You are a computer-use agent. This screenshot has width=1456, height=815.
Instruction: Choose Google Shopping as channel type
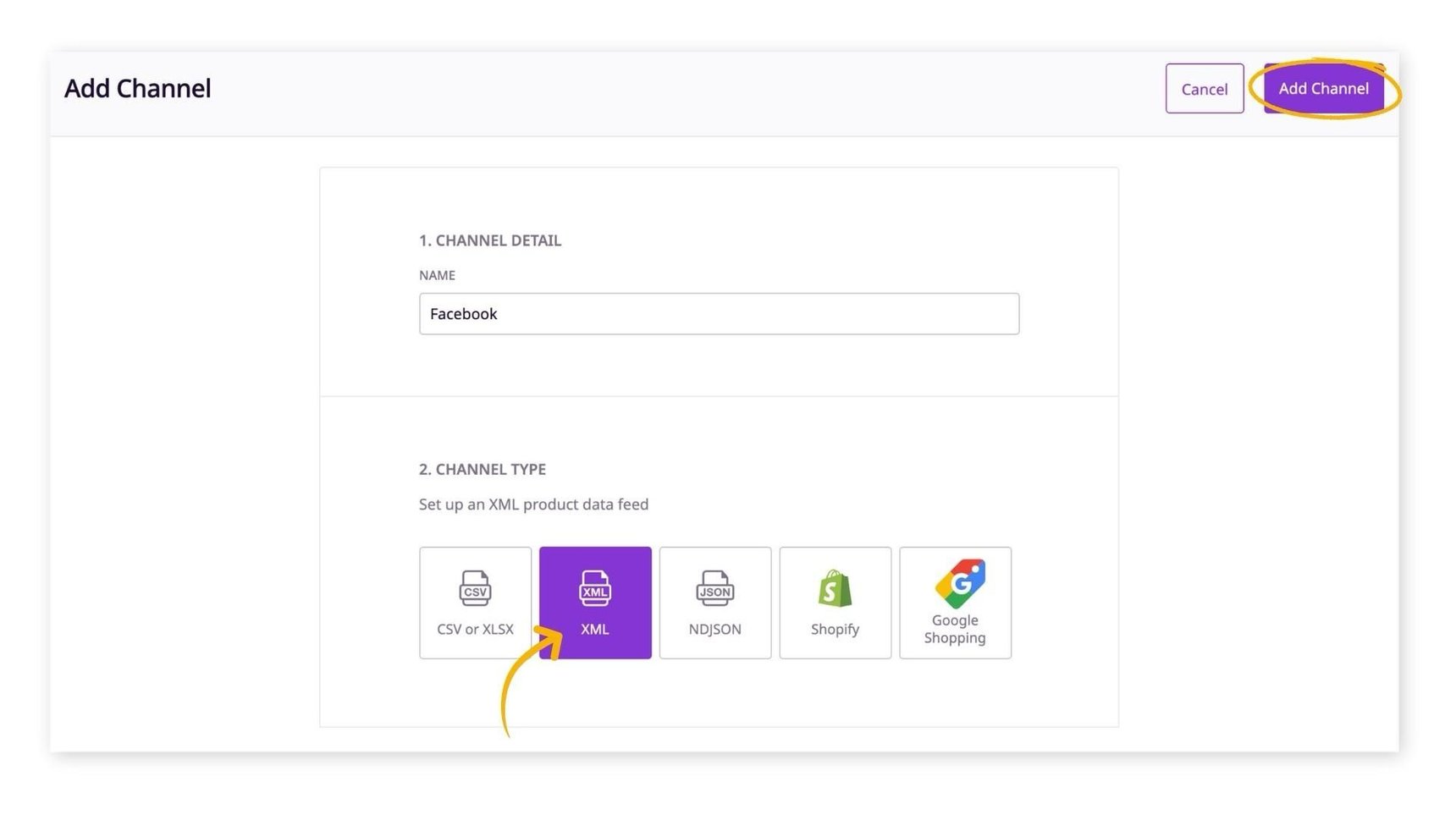(x=955, y=603)
